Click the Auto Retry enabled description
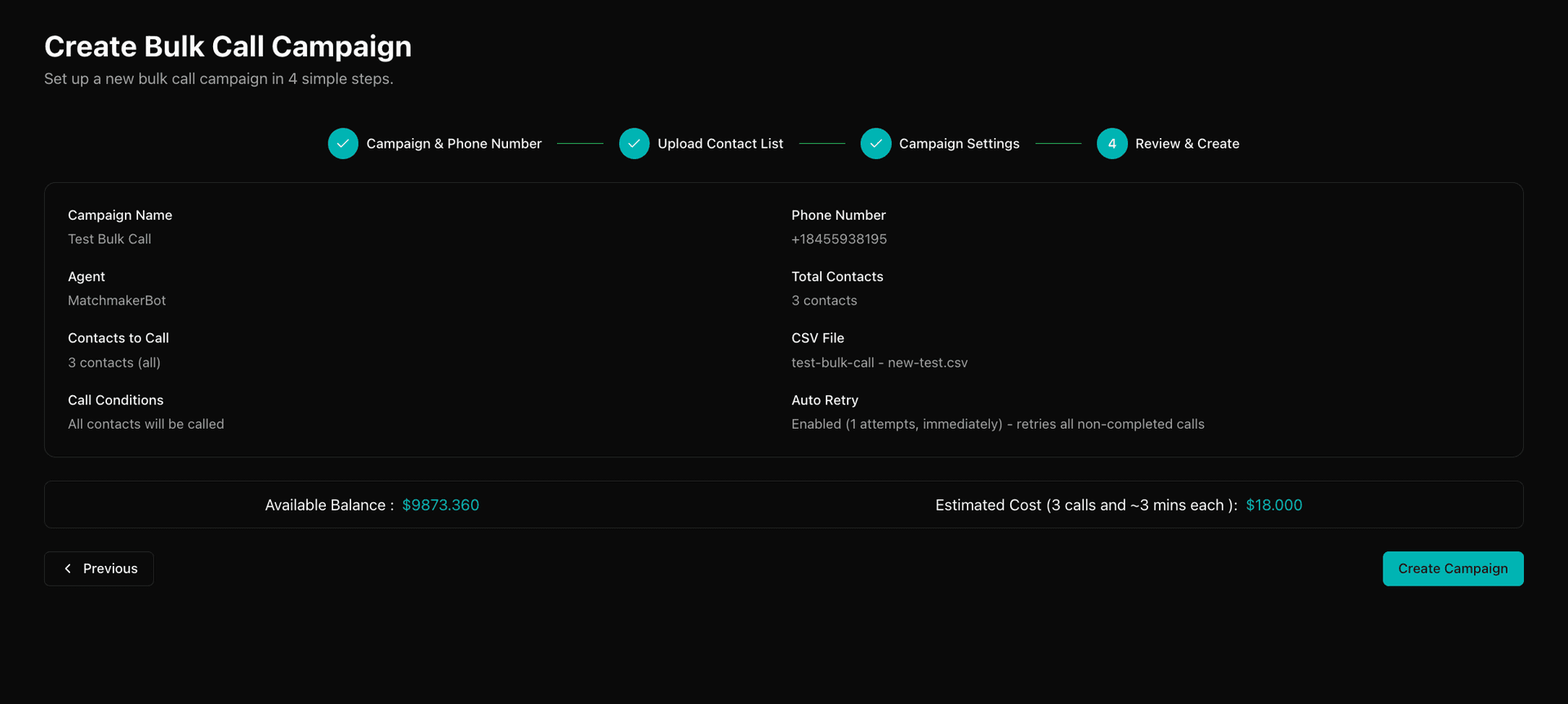 [x=997, y=424]
